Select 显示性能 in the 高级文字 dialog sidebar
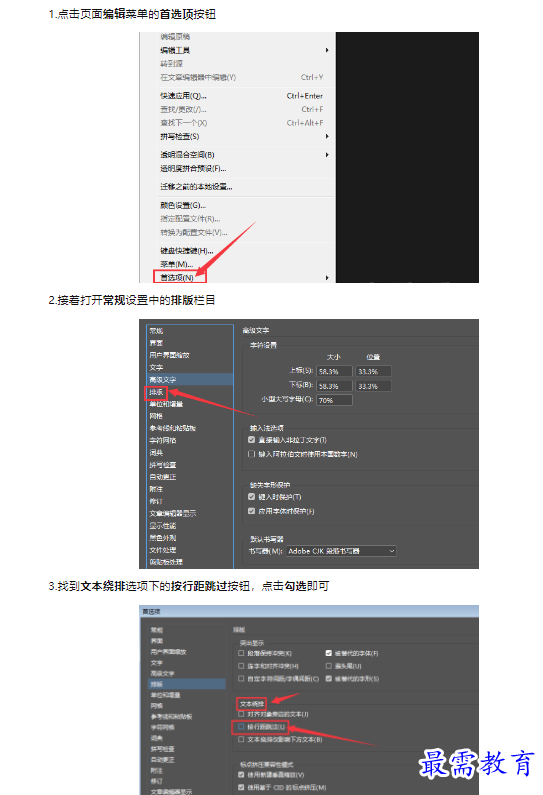This screenshot has width=543, height=795. [x=163, y=526]
